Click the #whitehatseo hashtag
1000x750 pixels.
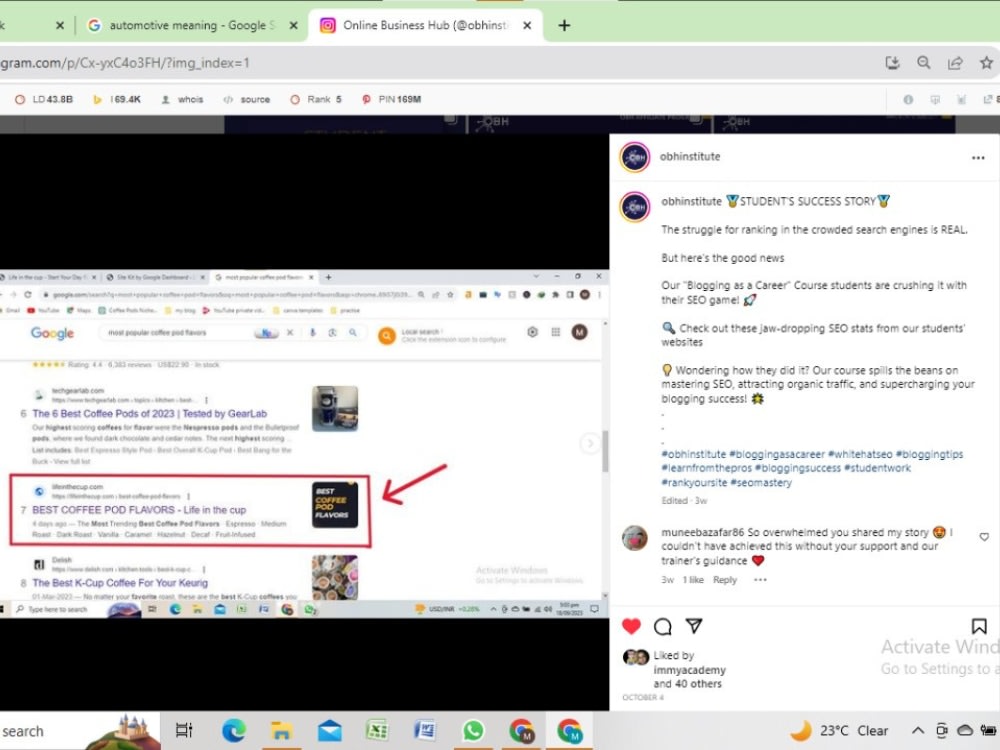(860, 454)
